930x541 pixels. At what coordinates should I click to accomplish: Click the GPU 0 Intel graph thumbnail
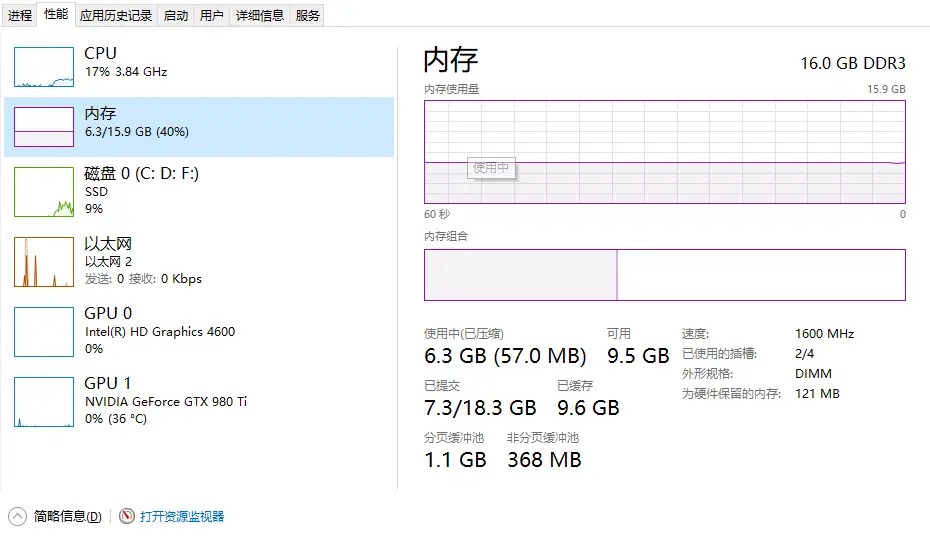[x=44, y=332]
